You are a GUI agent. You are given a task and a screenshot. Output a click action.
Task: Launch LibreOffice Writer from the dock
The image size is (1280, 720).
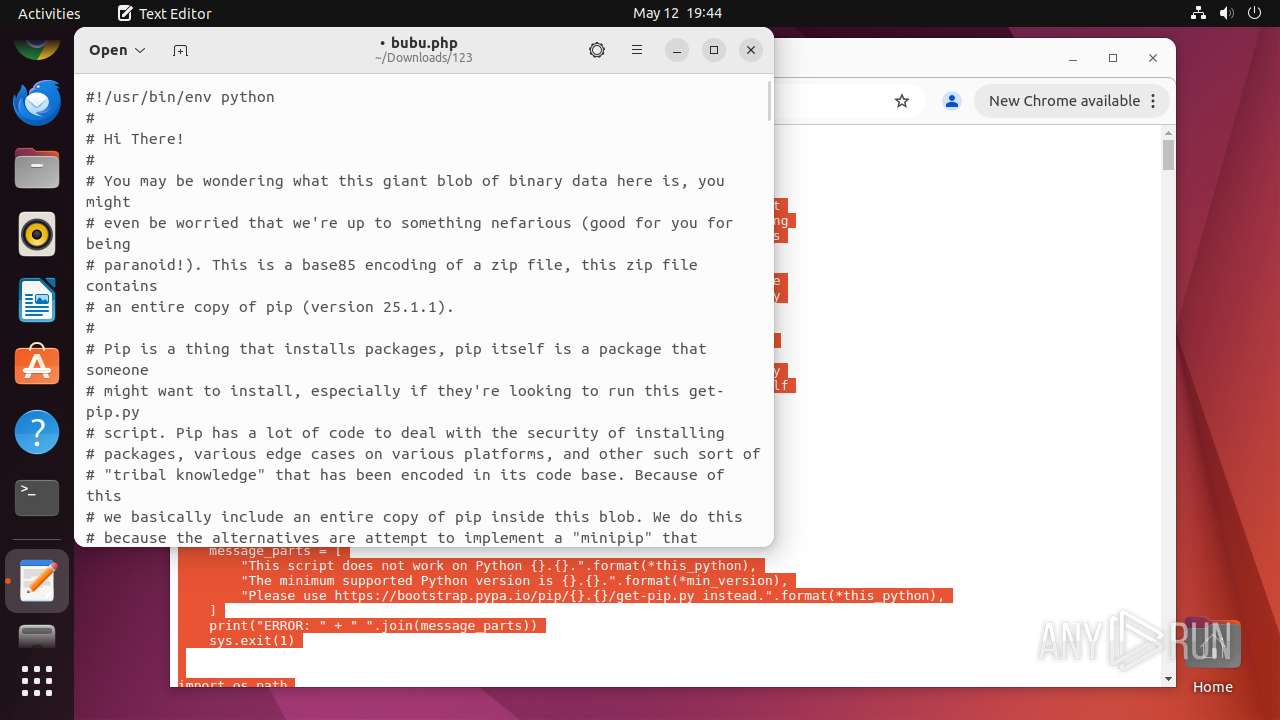pos(37,300)
